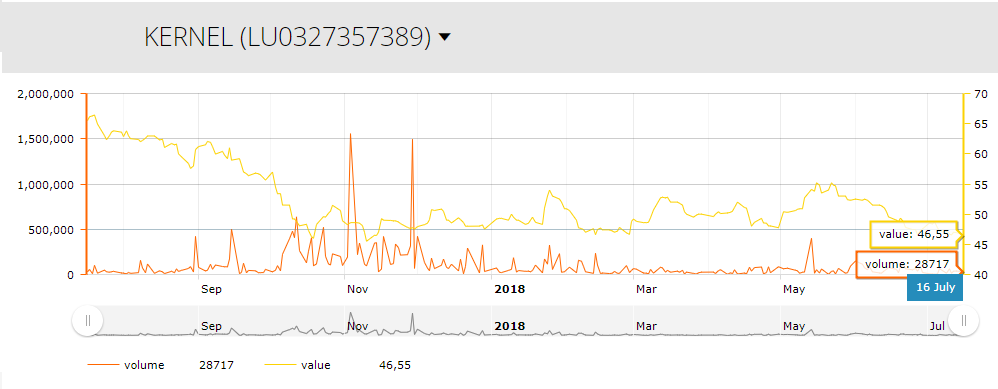Click the 70 value axis label
Screen dimensions: 998x389
coord(980,94)
